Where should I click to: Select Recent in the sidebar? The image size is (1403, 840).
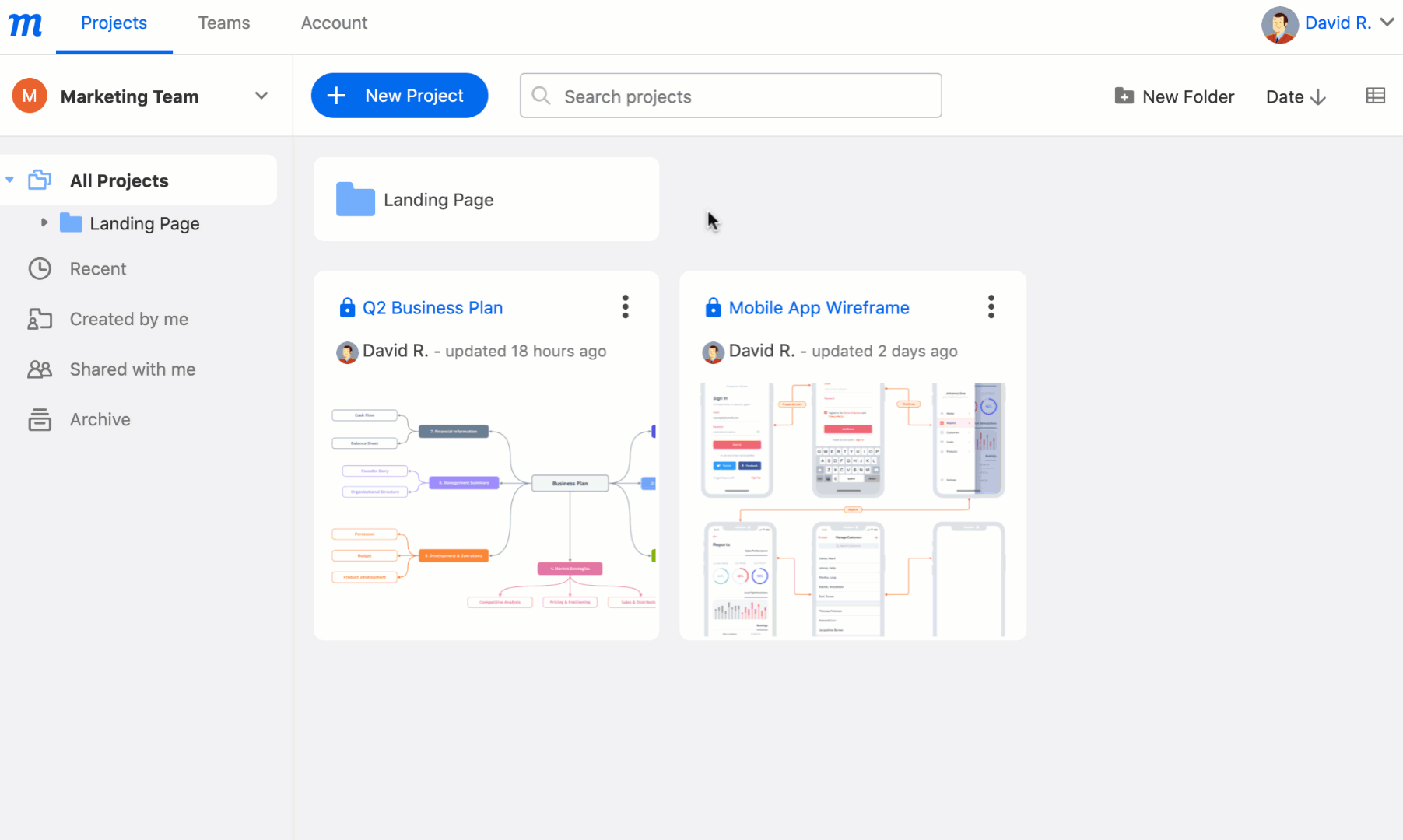[97, 268]
